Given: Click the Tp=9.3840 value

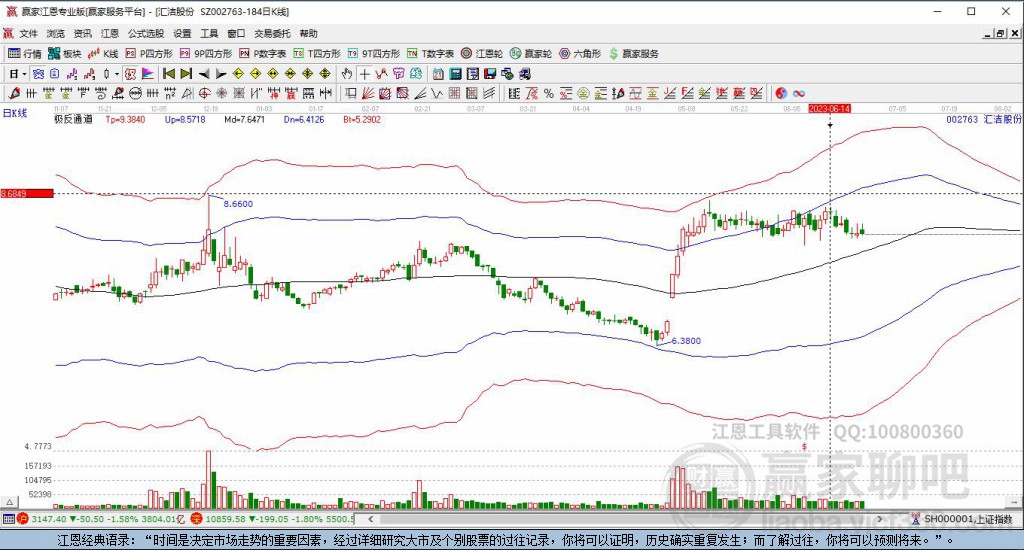Looking at the screenshot, I should 125,120.
